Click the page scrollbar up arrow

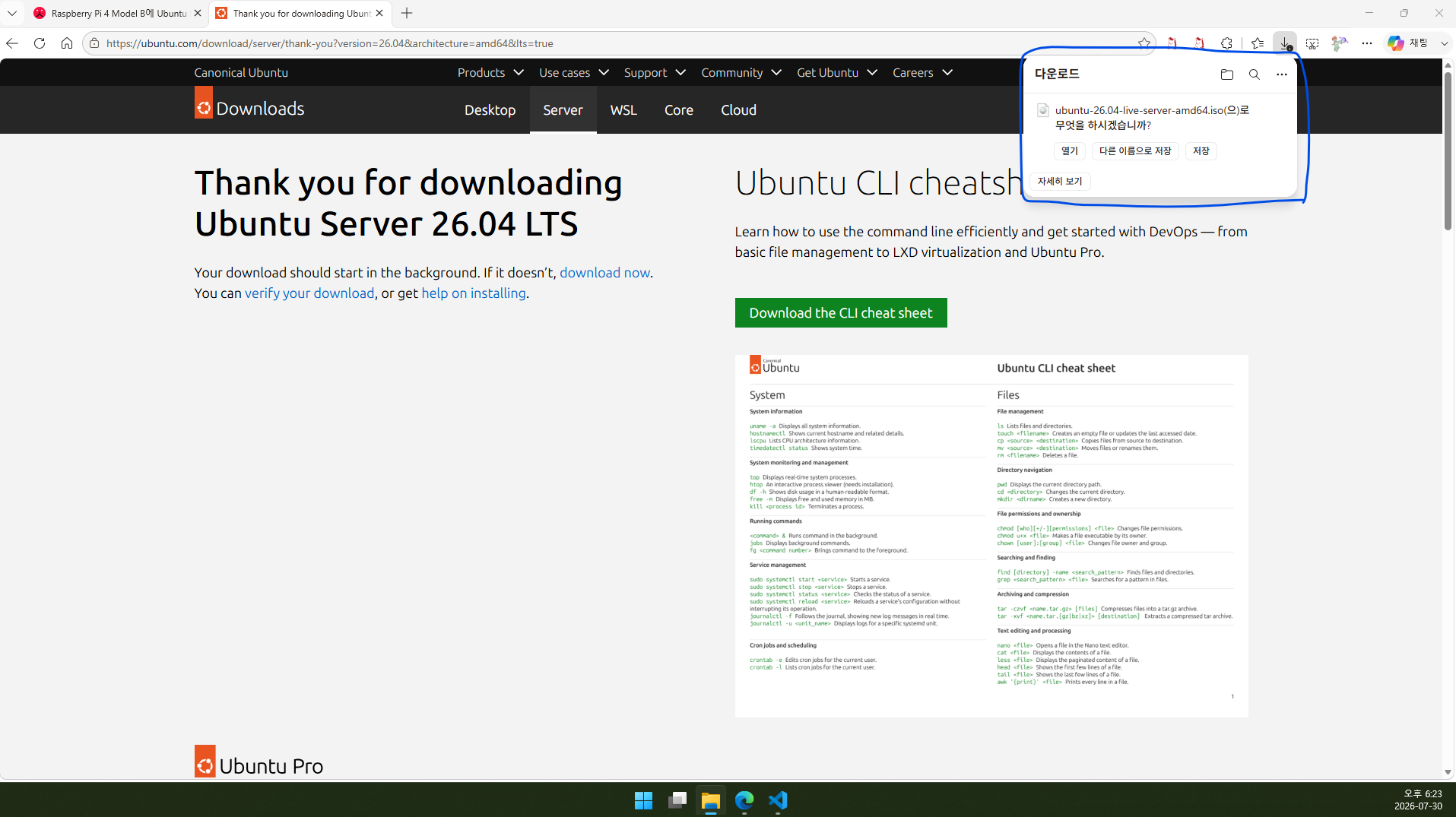point(1448,66)
